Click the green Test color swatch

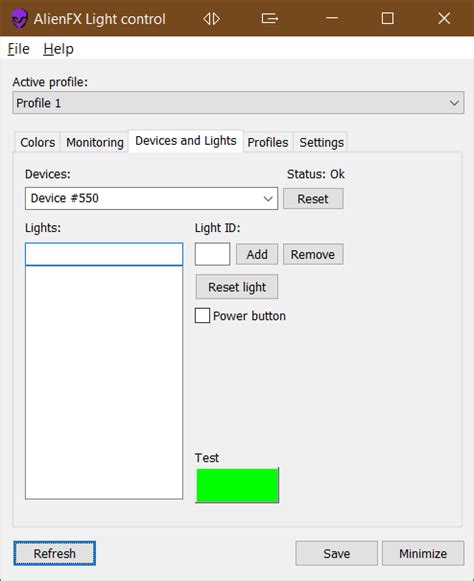click(237, 485)
